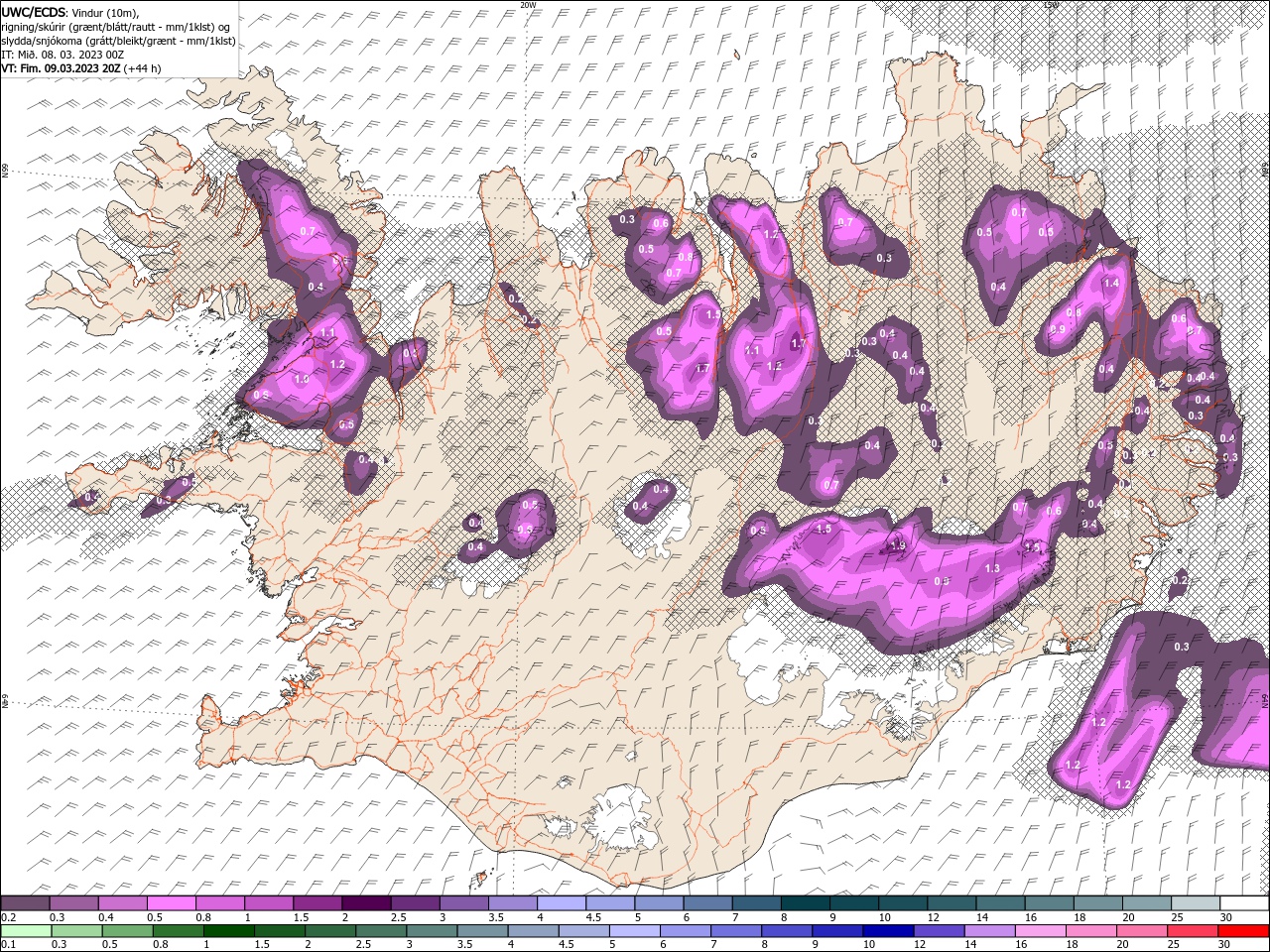Screen dimensions: 1270x952
Task: Click the upper legend swatch between 2 and 2.5
Action: (366, 903)
